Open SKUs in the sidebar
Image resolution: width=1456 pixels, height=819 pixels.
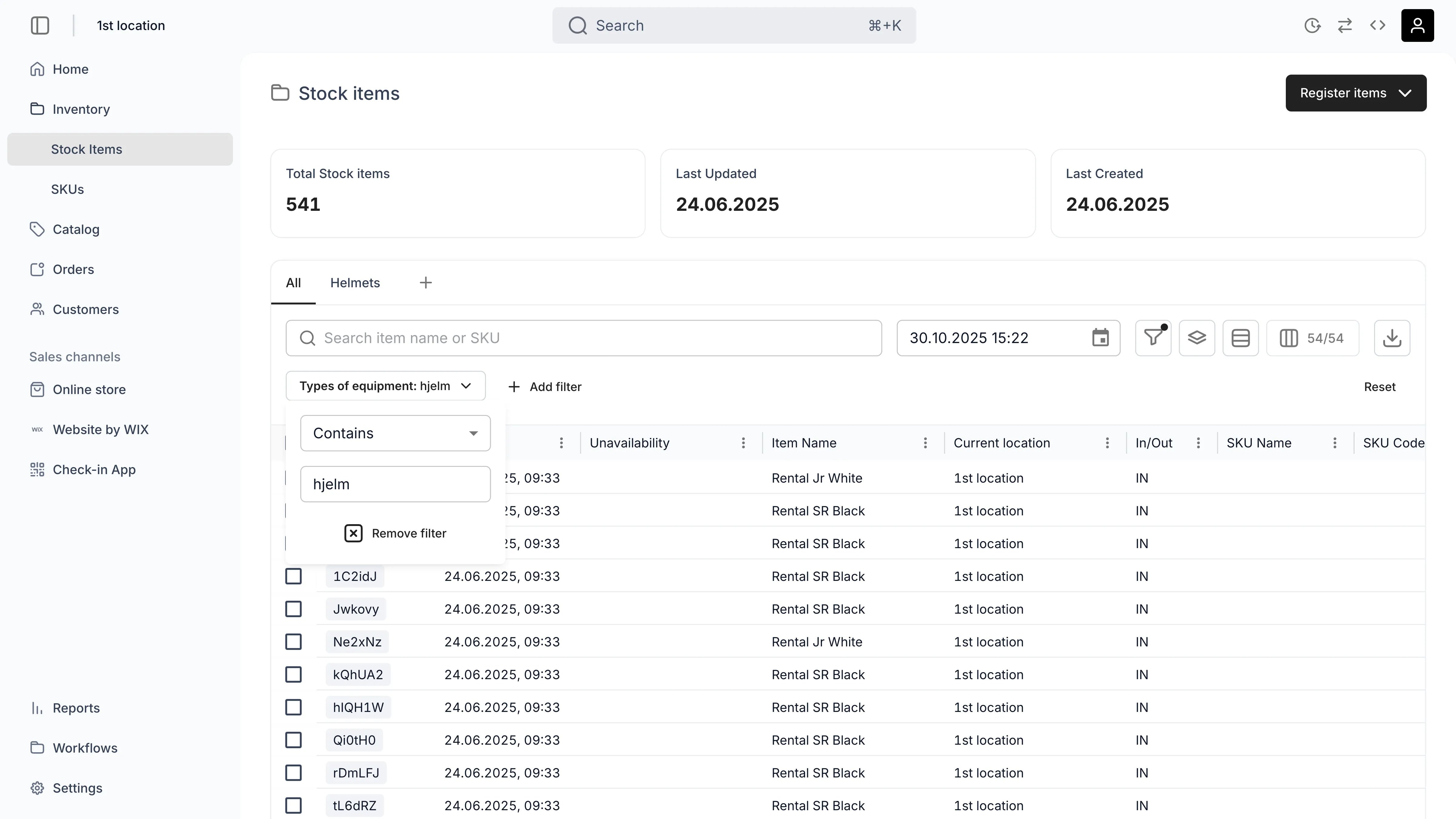[67, 189]
